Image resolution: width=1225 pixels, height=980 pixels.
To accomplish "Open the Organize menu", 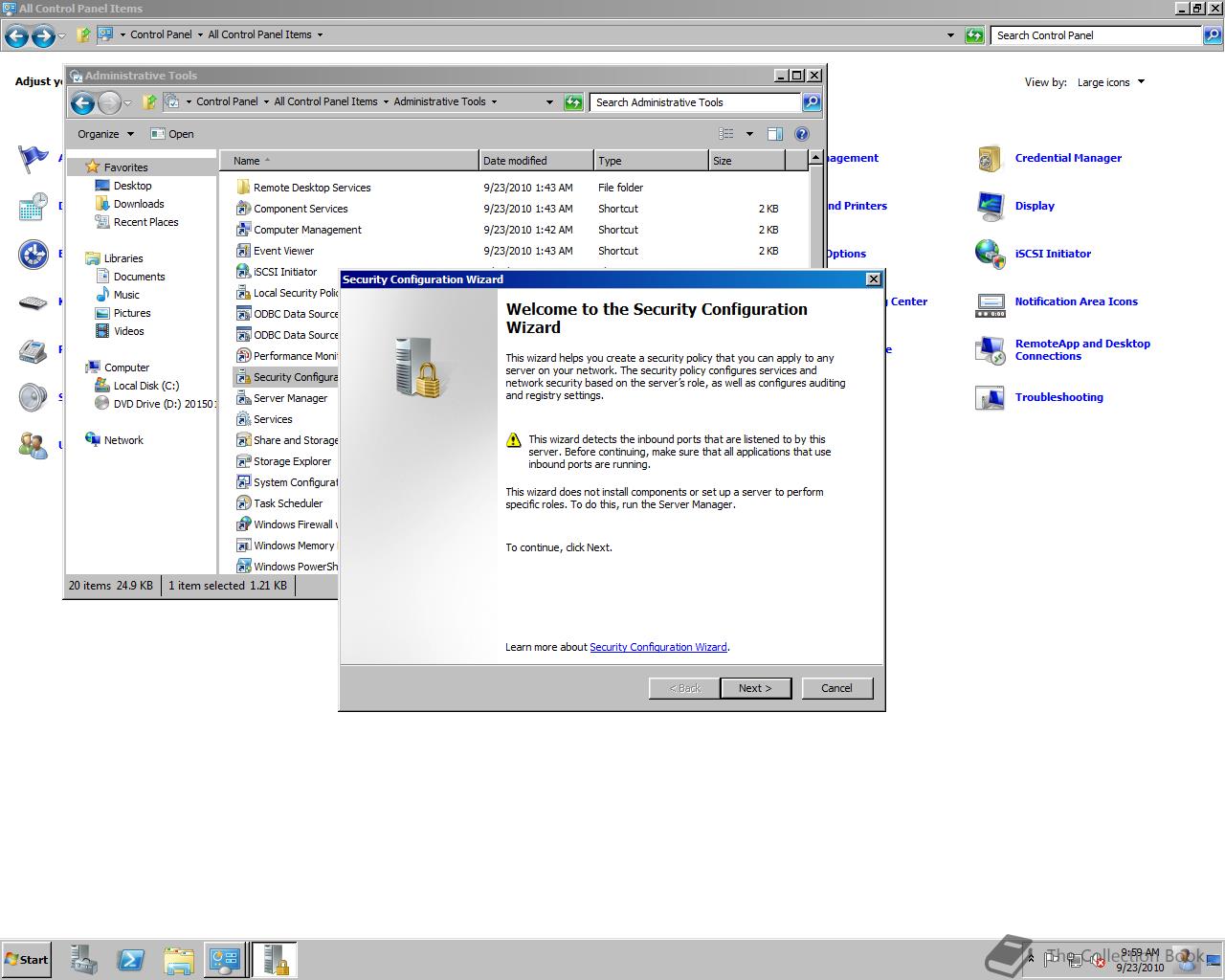I will click(x=106, y=134).
